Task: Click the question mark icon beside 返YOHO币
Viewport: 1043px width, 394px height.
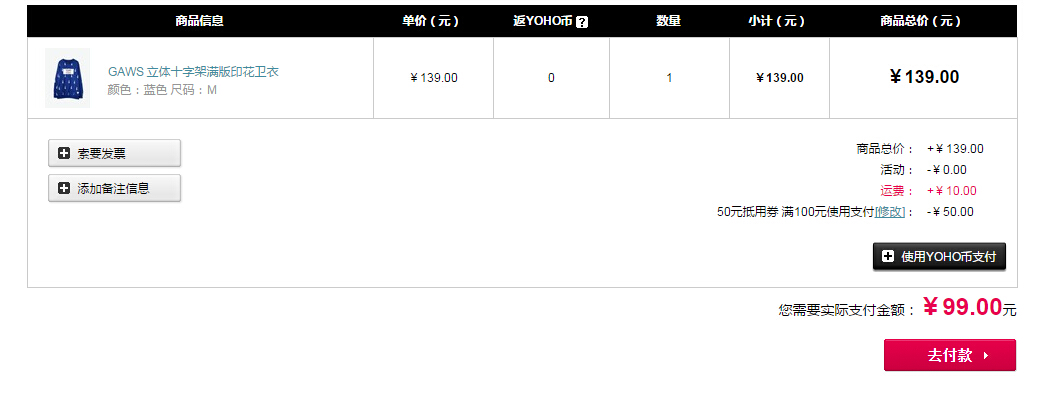Action: (x=582, y=22)
